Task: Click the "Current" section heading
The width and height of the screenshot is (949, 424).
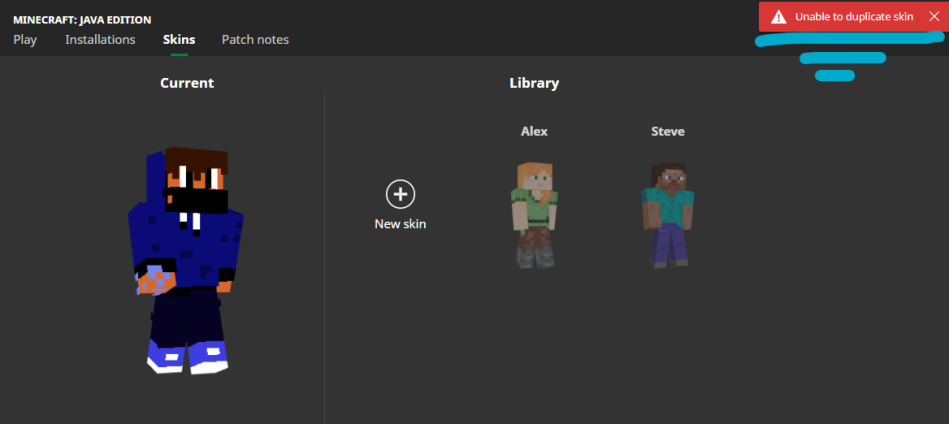Action: (x=187, y=83)
